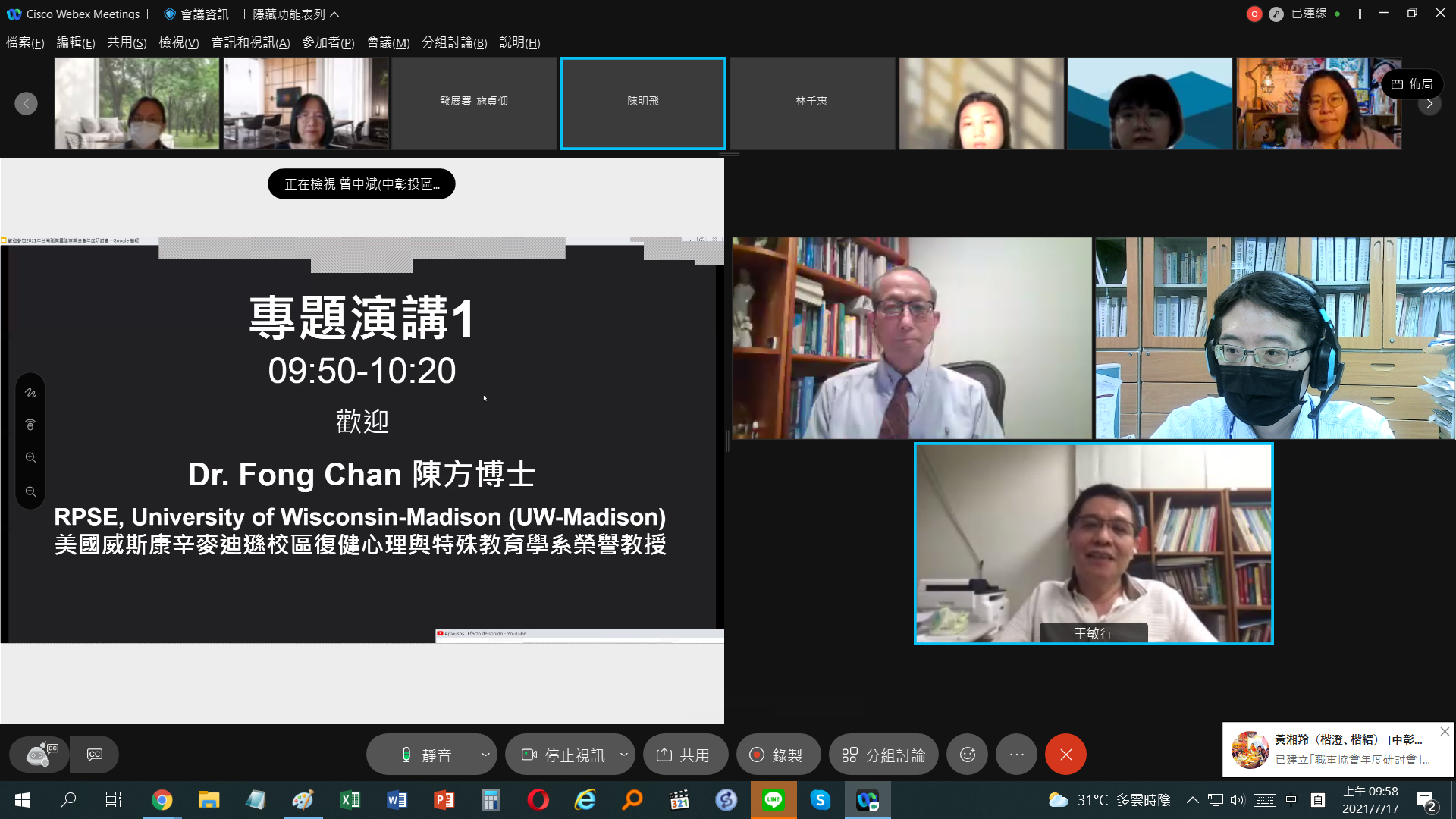This screenshot has height=819, width=1456.
Task: Open the Webex Assistant robot icon
Action: (39, 755)
